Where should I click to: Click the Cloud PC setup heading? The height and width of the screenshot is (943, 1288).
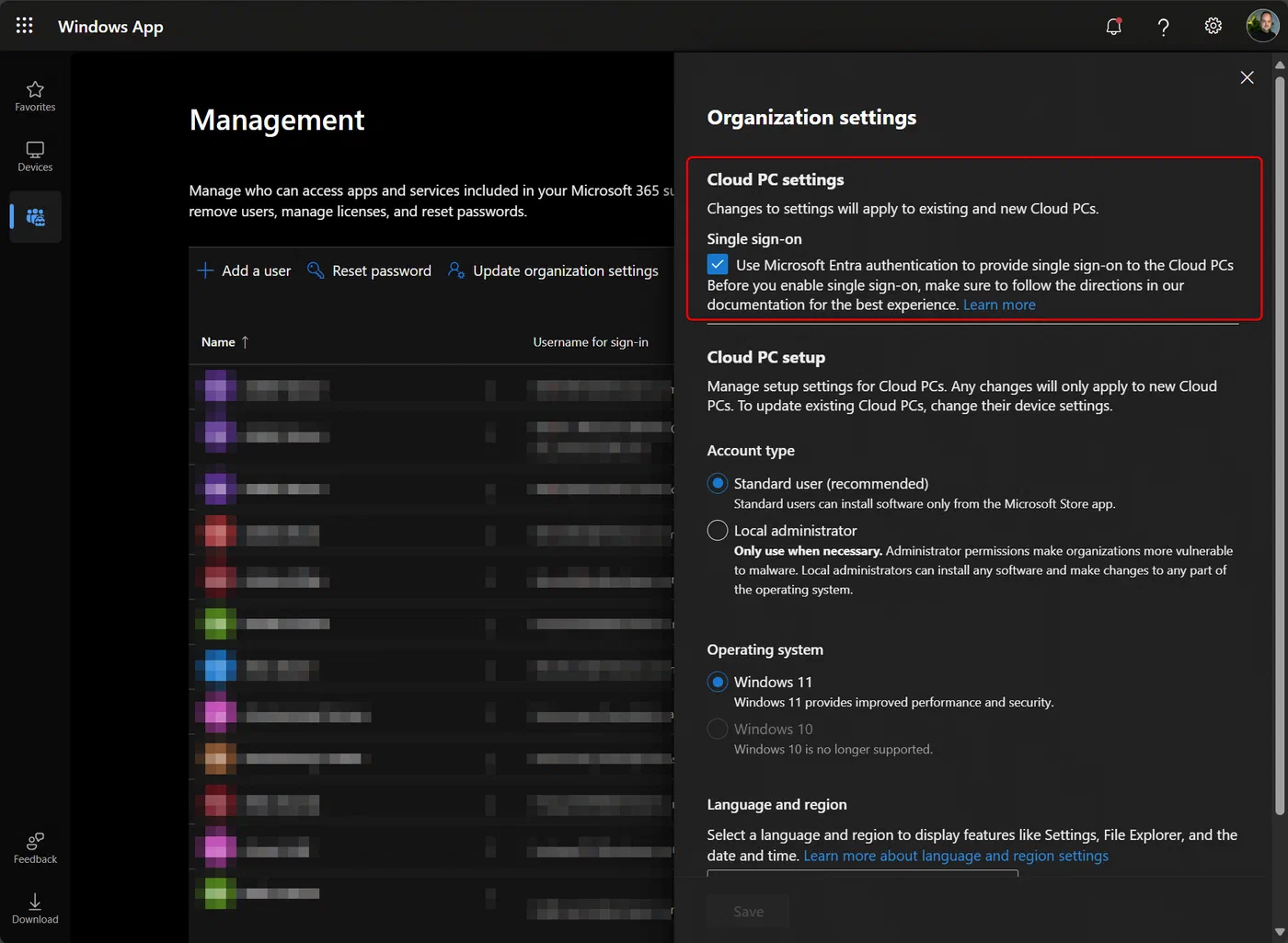click(x=766, y=358)
